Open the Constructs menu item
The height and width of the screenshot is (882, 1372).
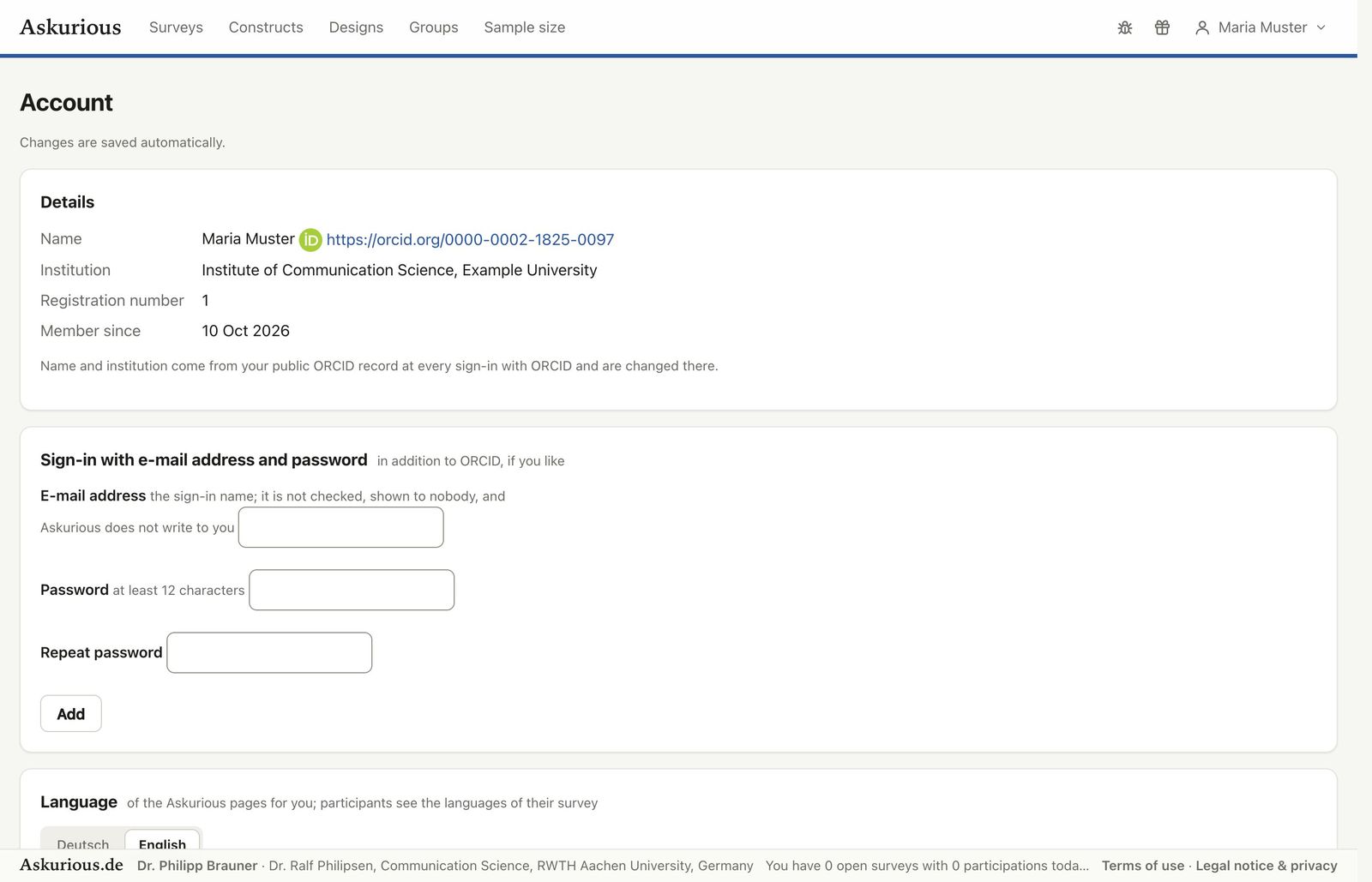(x=266, y=27)
